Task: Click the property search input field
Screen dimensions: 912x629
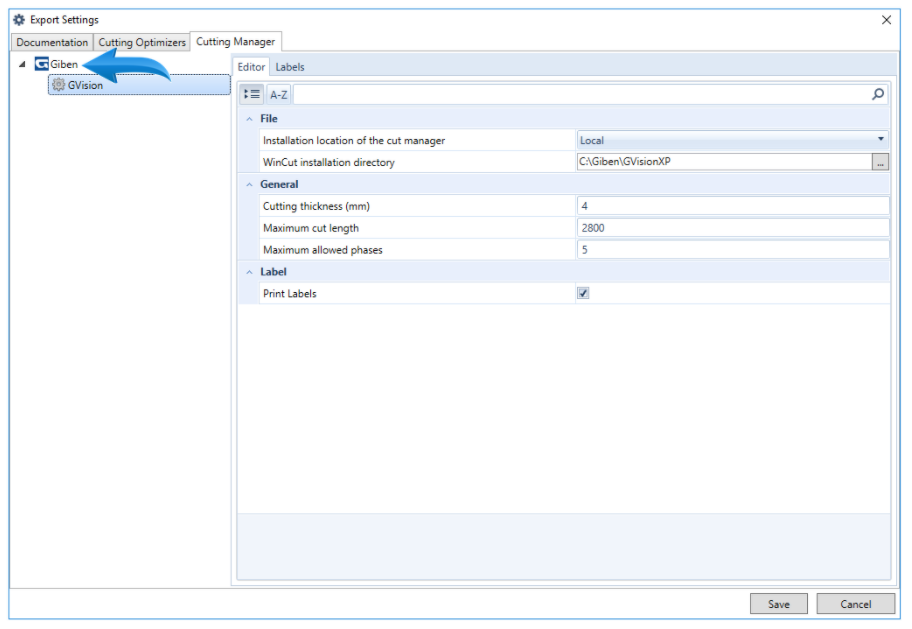Action: tap(582, 94)
